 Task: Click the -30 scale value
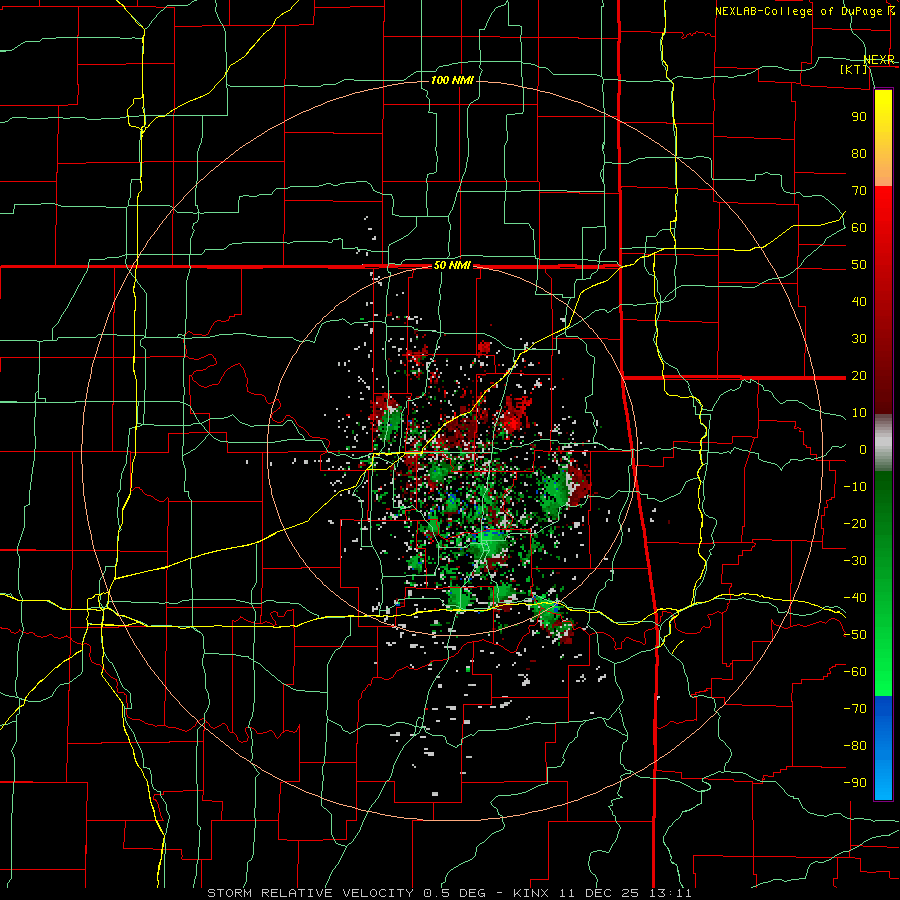click(x=855, y=561)
